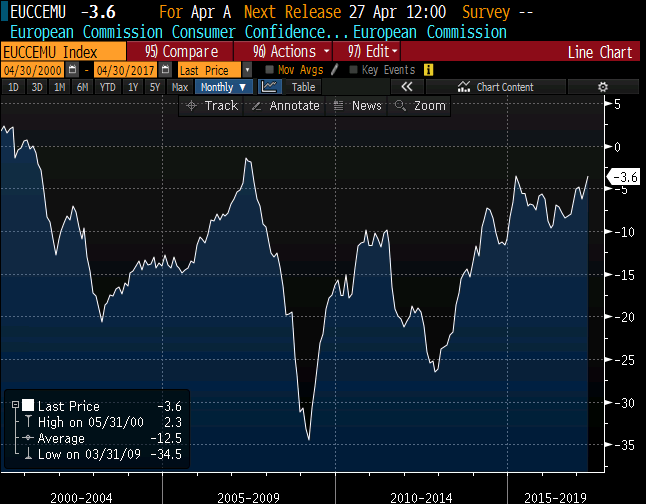Open the start date calendar picker
This screenshot has height=504, width=646.
pyautogui.click(x=73, y=70)
